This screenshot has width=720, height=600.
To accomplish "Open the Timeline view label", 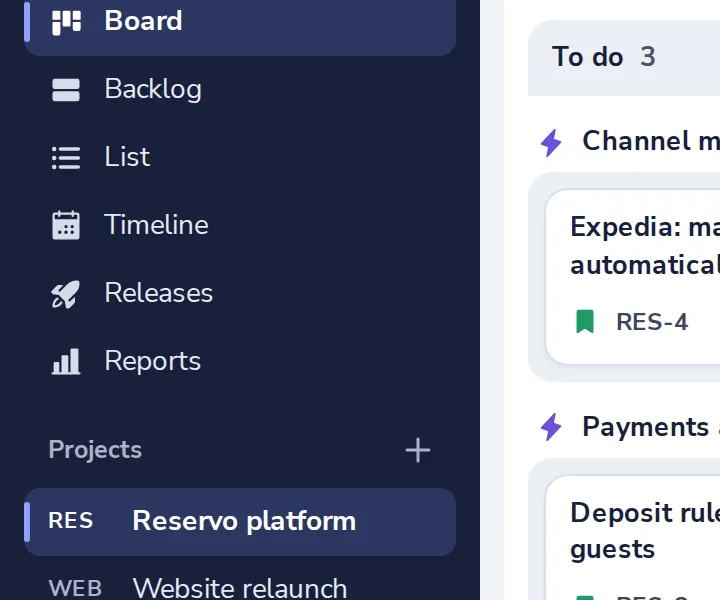I will (157, 225).
